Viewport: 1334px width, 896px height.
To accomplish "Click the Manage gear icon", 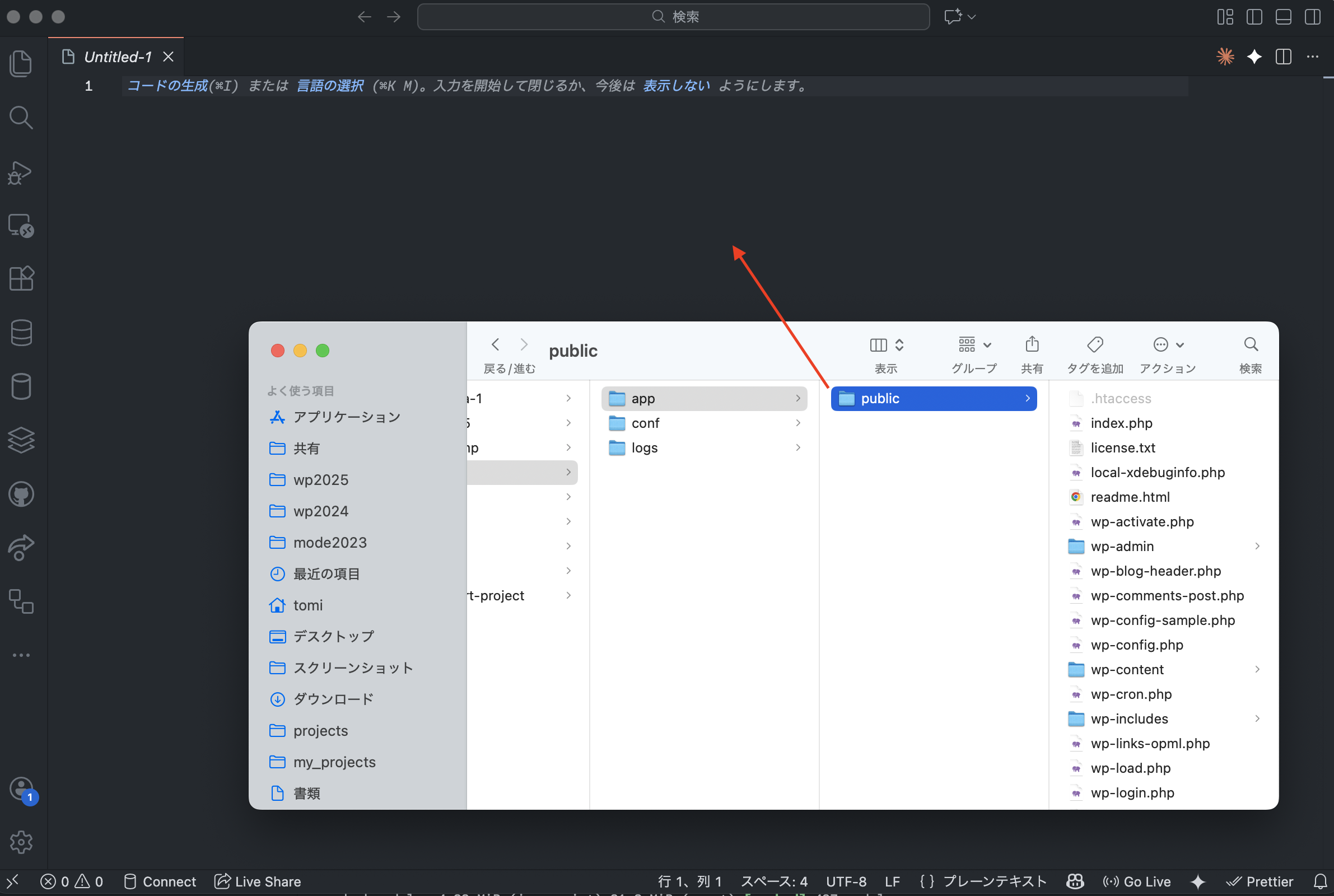I will tap(21, 842).
